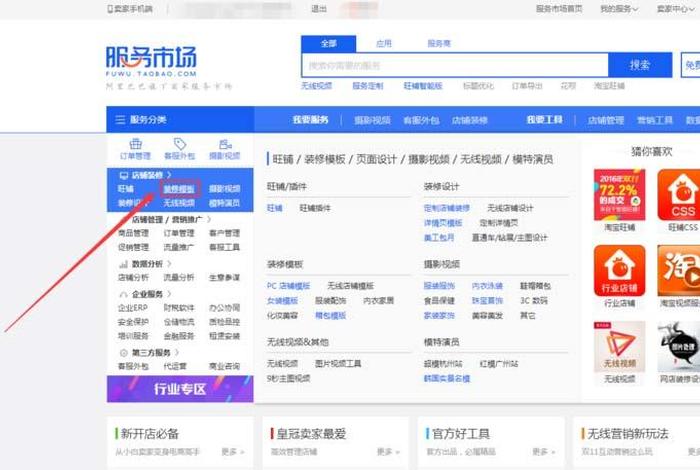Expand the 卖家中心 dropdown

(675, 8)
